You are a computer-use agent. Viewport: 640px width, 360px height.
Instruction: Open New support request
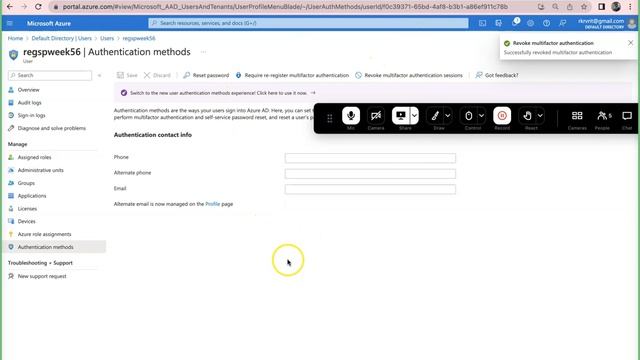42,276
